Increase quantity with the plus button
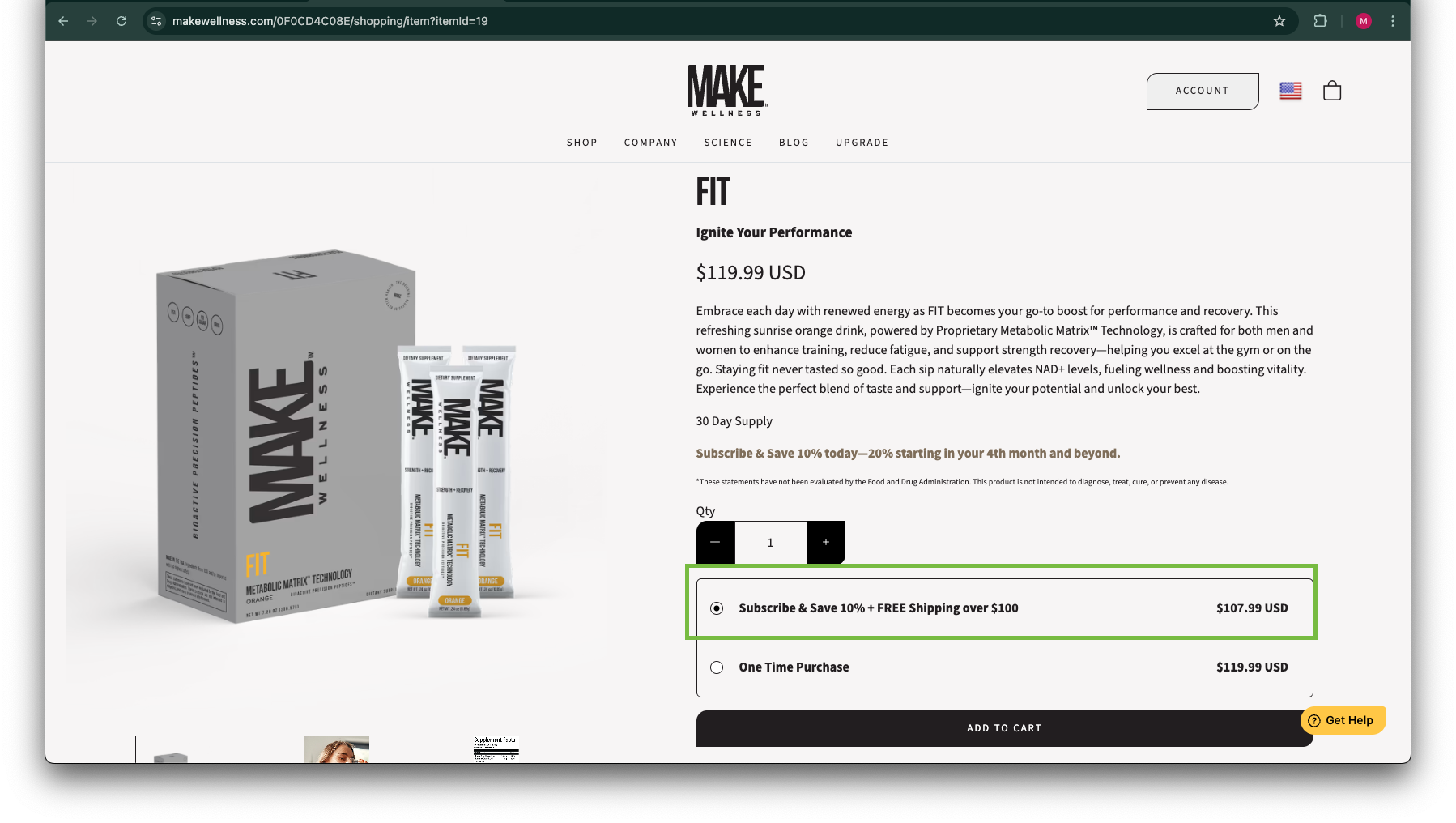 click(826, 542)
